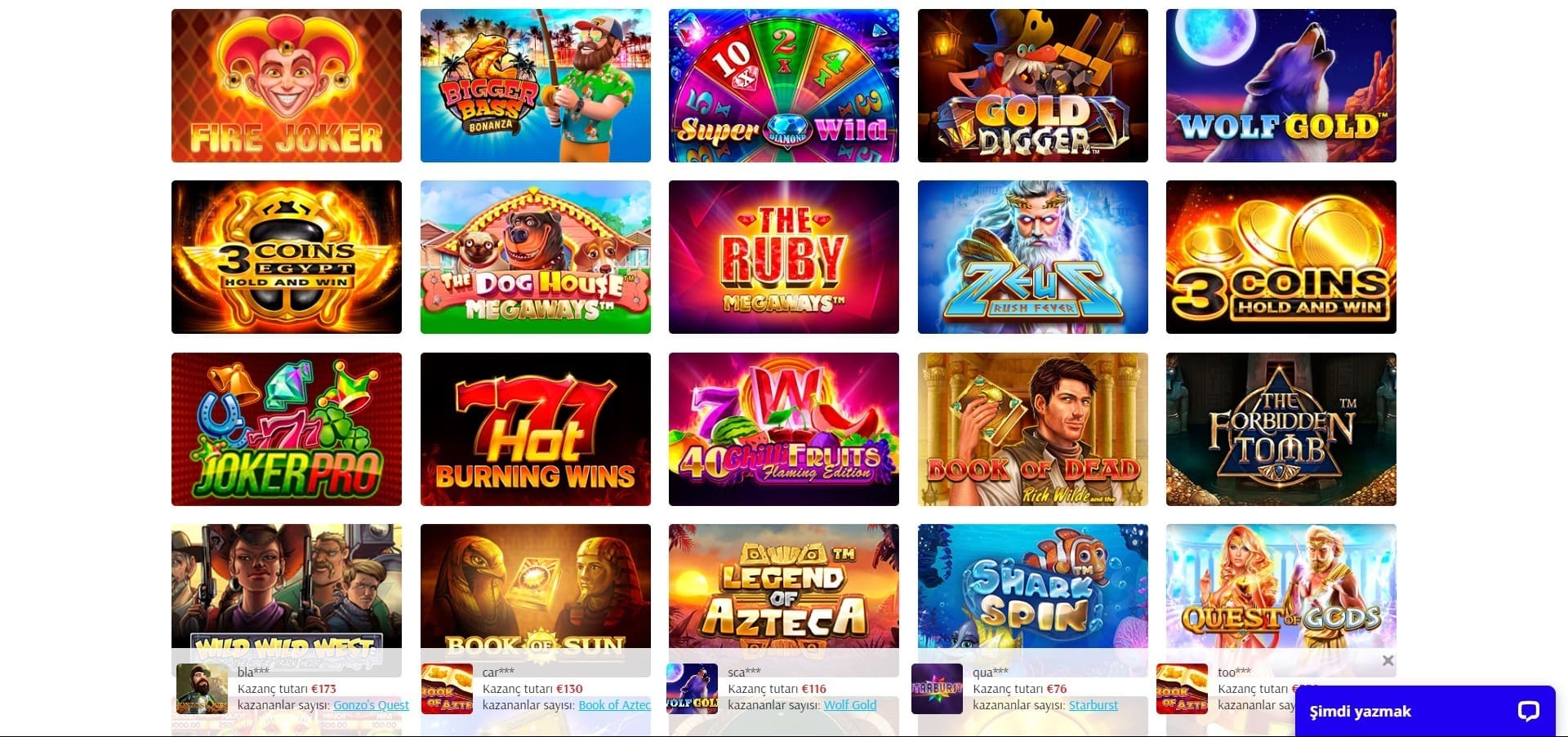The image size is (1568, 737).
Task: Select The Forbidden Tomb game
Action: (x=1281, y=429)
